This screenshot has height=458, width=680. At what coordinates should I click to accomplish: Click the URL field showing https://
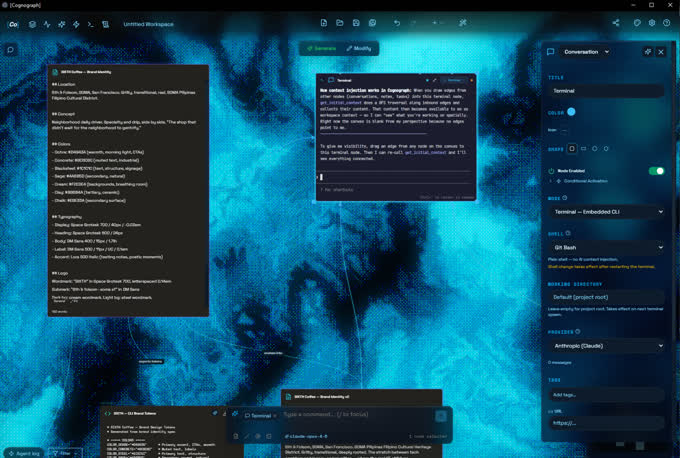606,423
